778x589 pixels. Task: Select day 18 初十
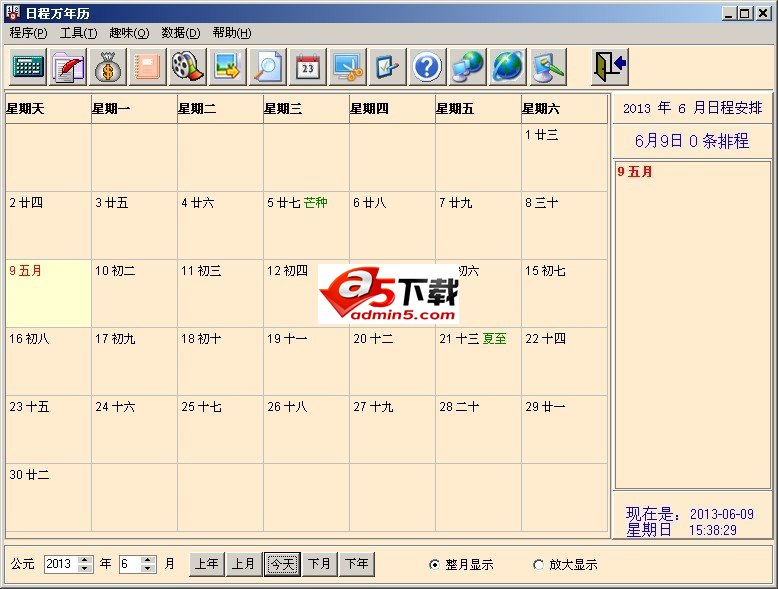(x=220, y=361)
